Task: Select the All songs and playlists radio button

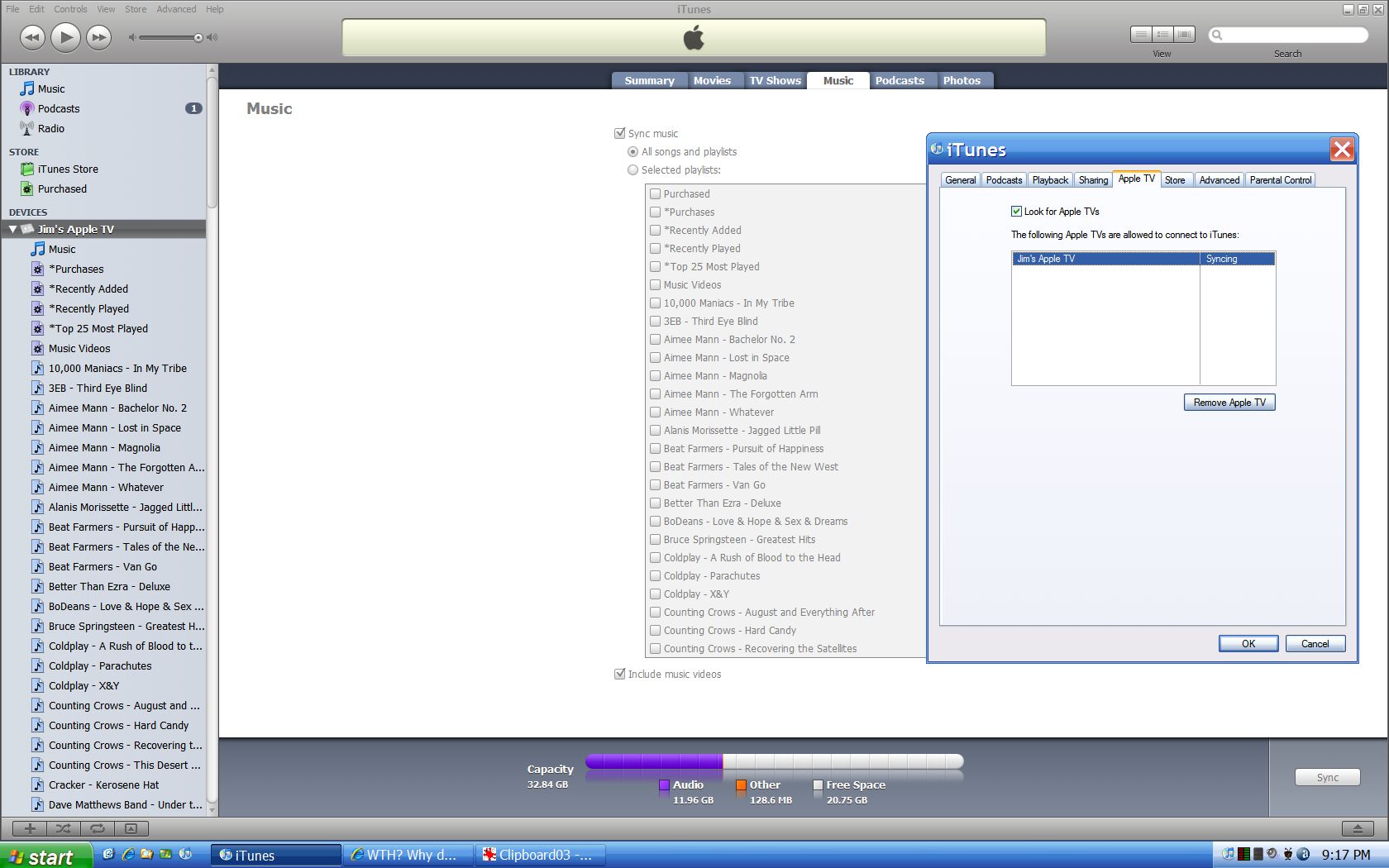Action: click(633, 151)
